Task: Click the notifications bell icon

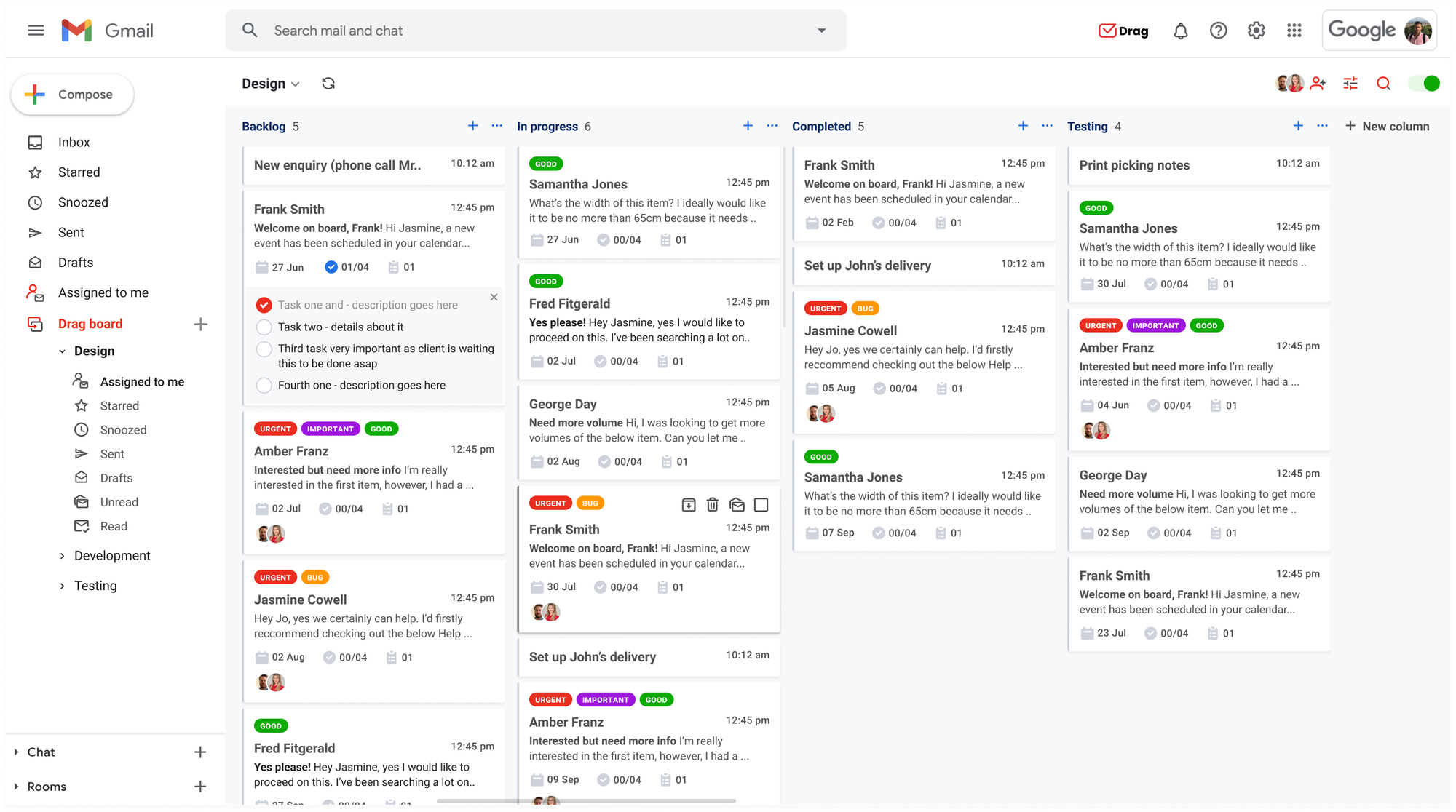Action: [x=1180, y=31]
